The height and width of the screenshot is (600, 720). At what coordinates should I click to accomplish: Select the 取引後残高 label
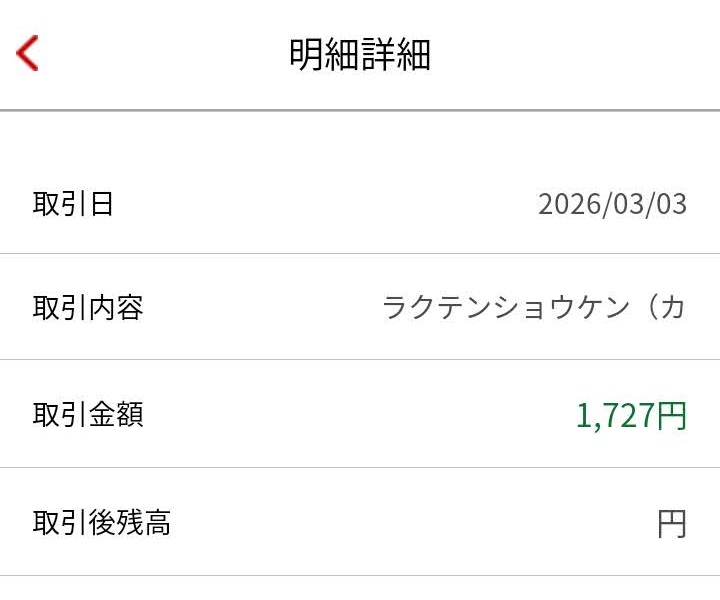click(101, 522)
